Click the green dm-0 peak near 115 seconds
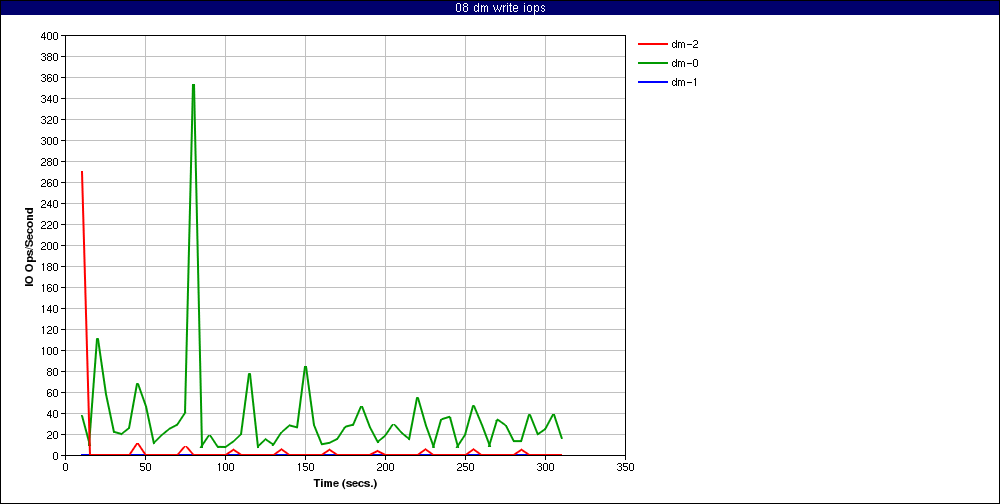 tap(249, 374)
